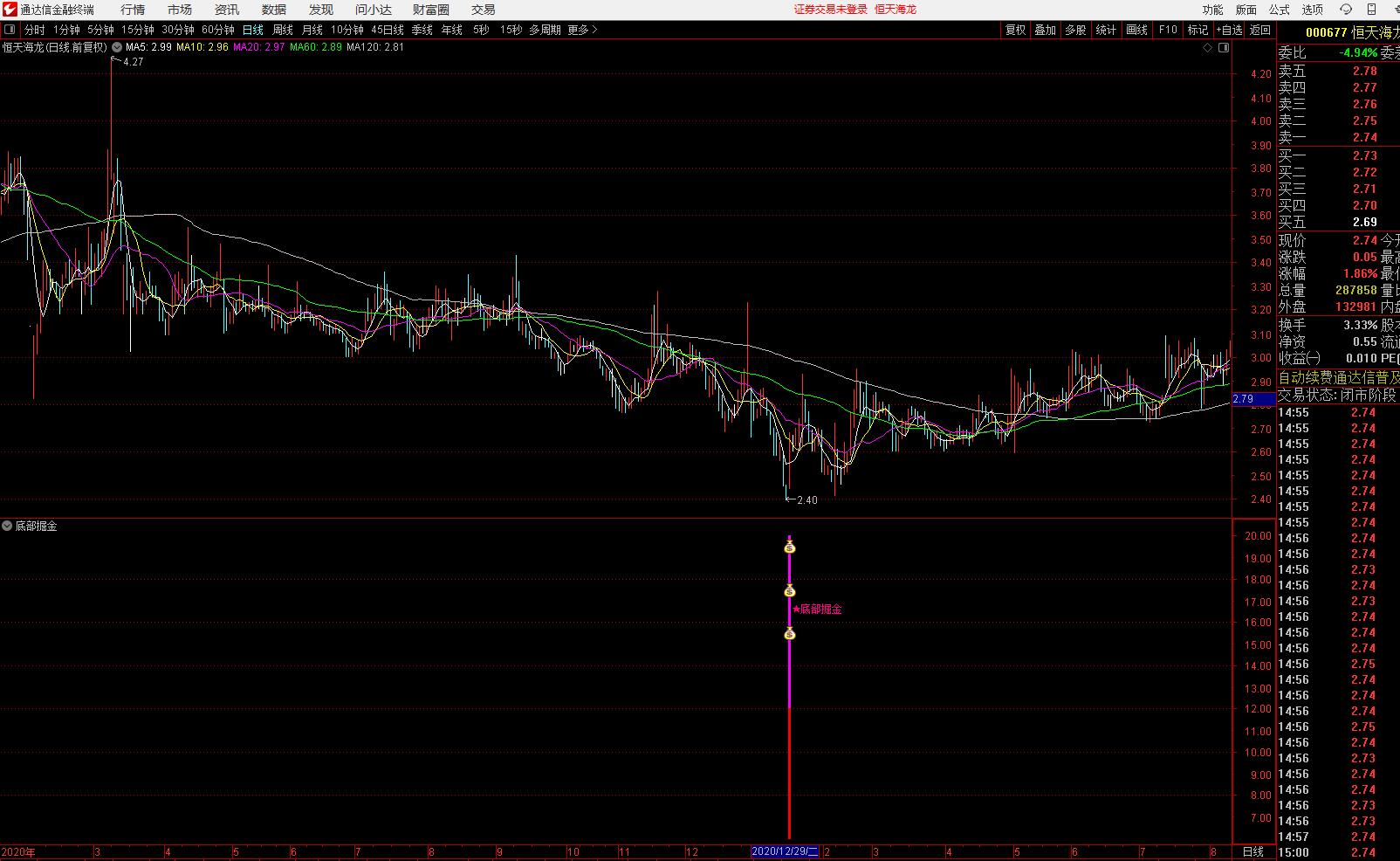The width and height of the screenshot is (1400, 861).
Task: Click 多股 multi-stock button
Action: click(x=1075, y=30)
